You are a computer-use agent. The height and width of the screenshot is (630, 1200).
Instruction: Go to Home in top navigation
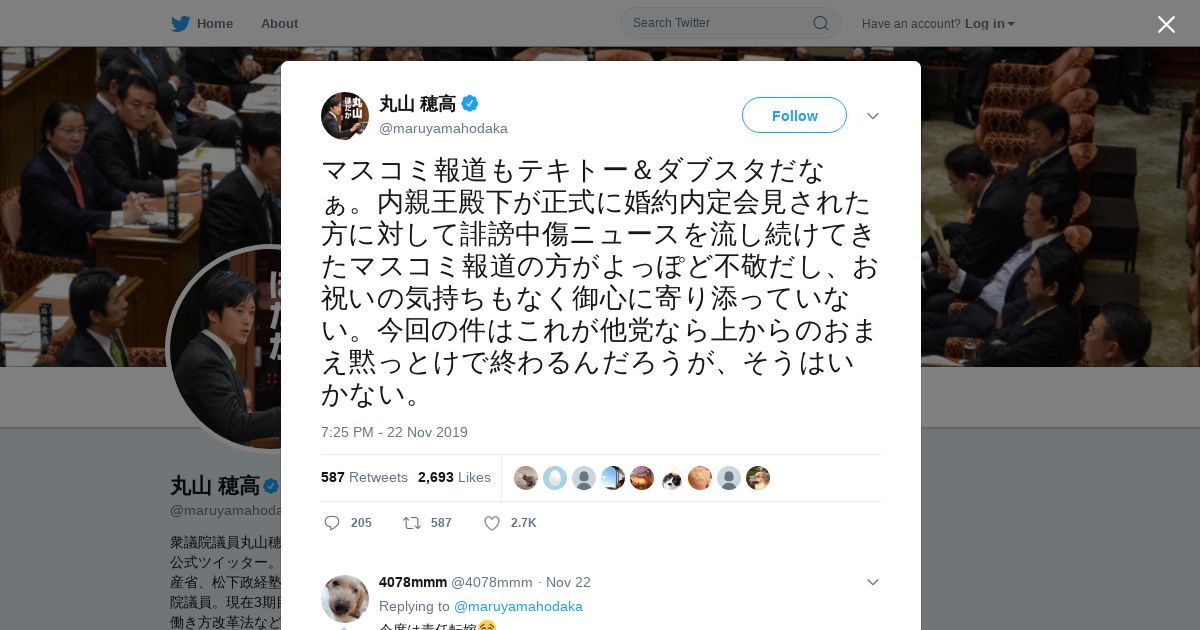click(215, 23)
